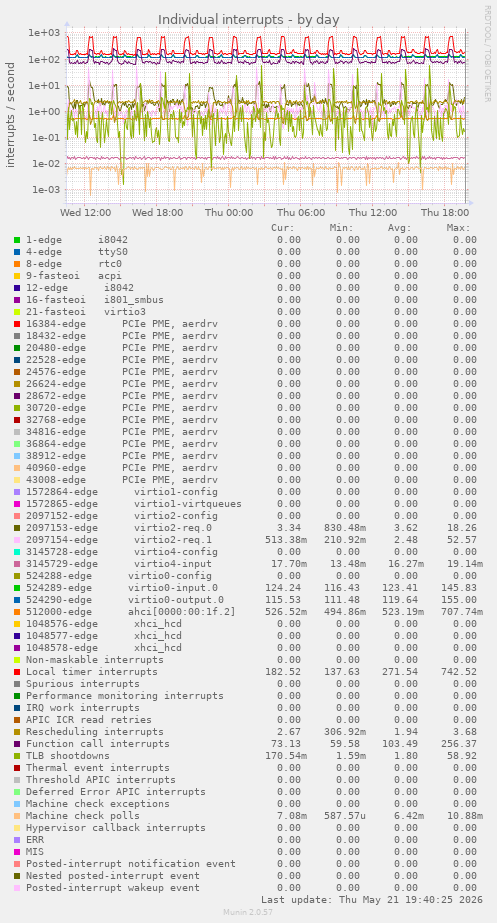
Task: Click the Thu 00:00 time axis label
Action: (x=229, y=213)
